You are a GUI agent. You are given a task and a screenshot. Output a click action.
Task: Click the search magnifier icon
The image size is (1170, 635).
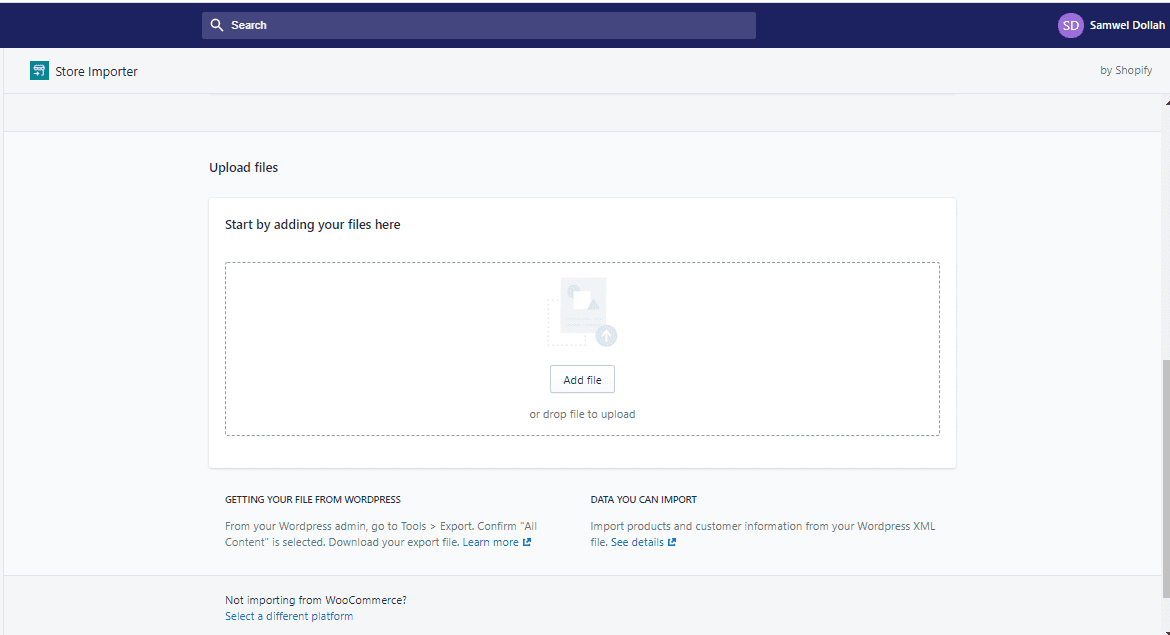click(216, 25)
